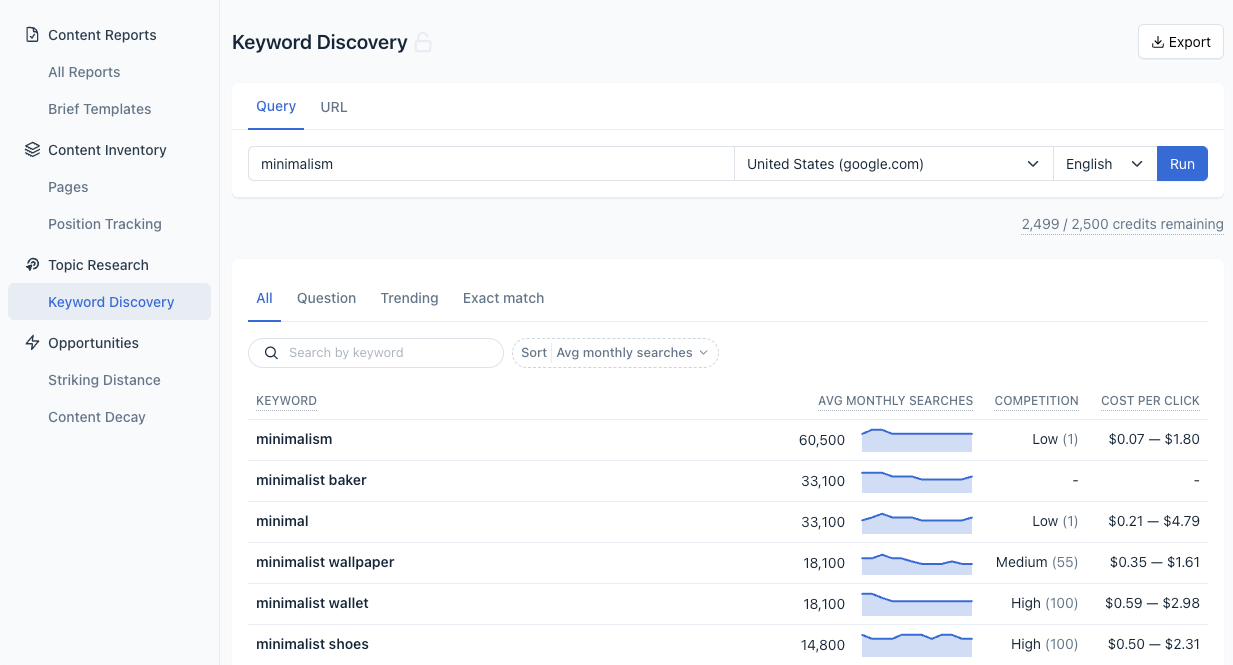The width and height of the screenshot is (1233, 665).
Task: Switch to the Query tab
Action: point(276,107)
